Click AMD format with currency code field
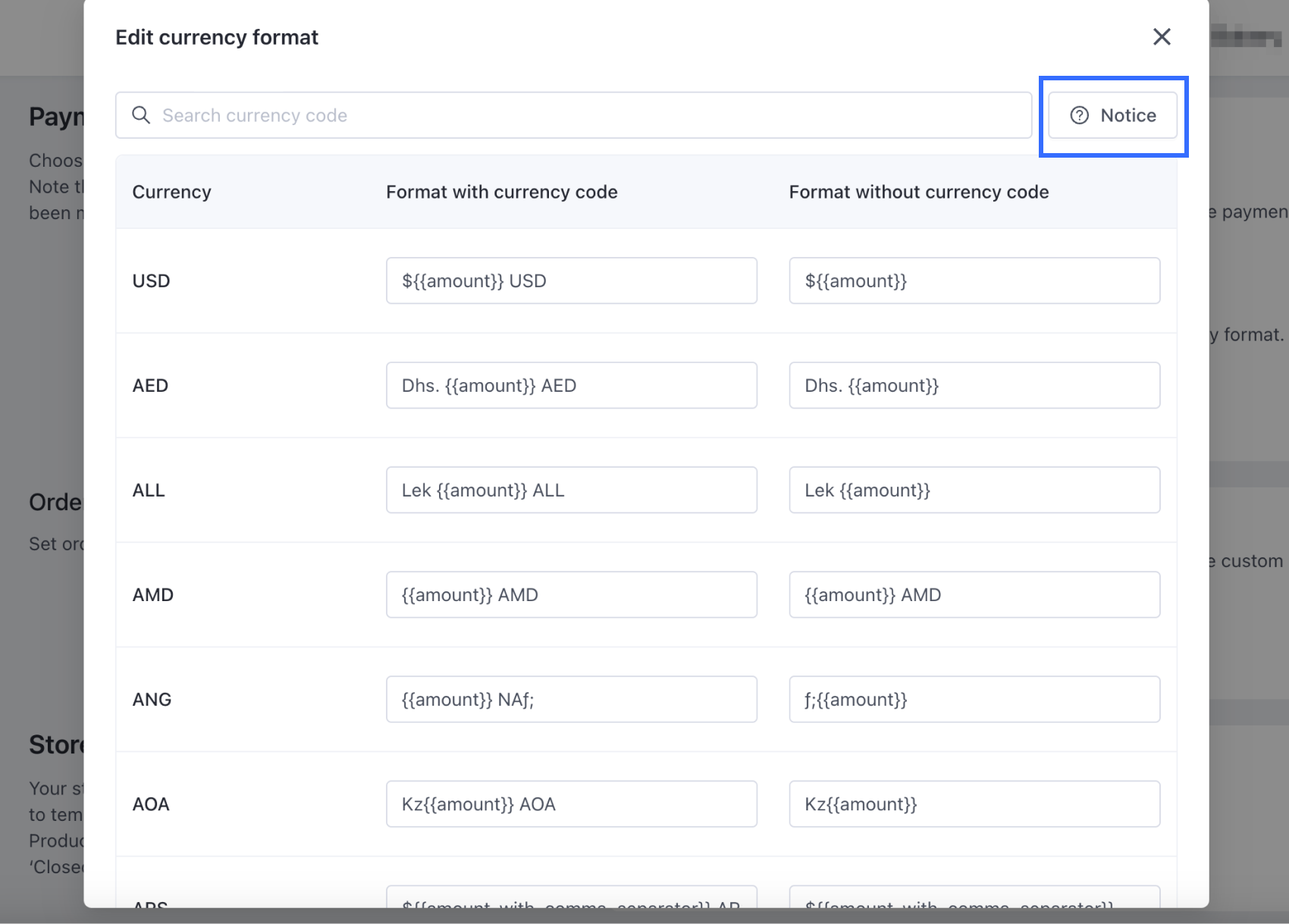1289x924 pixels. pos(571,594)
